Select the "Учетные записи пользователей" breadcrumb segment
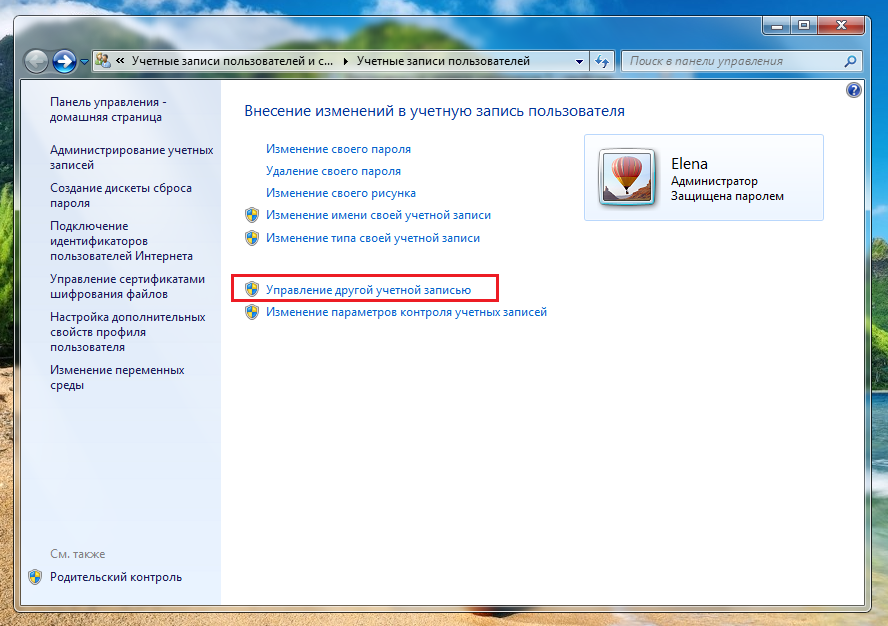 443,61
